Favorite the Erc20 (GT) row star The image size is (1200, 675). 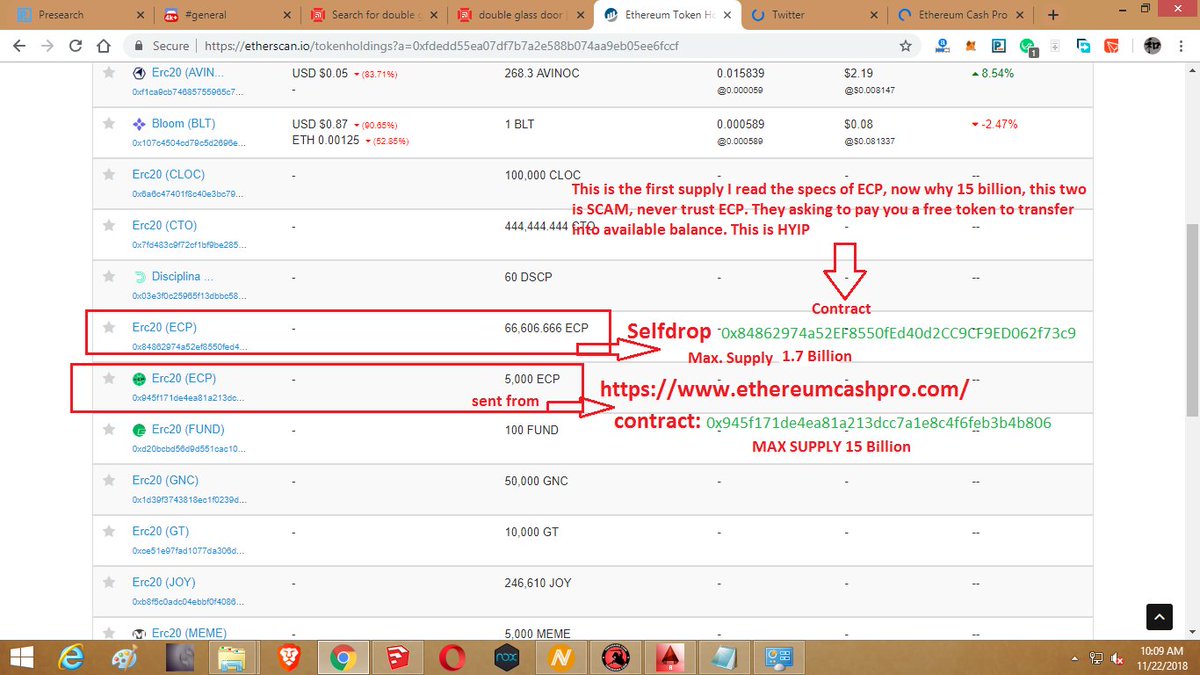coord(110,531)
